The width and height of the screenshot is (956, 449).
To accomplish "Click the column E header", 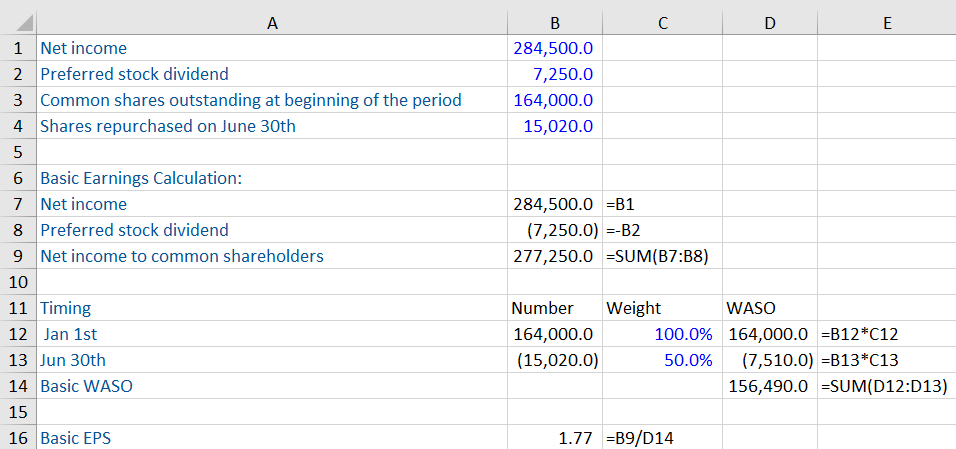I will 886,18.
